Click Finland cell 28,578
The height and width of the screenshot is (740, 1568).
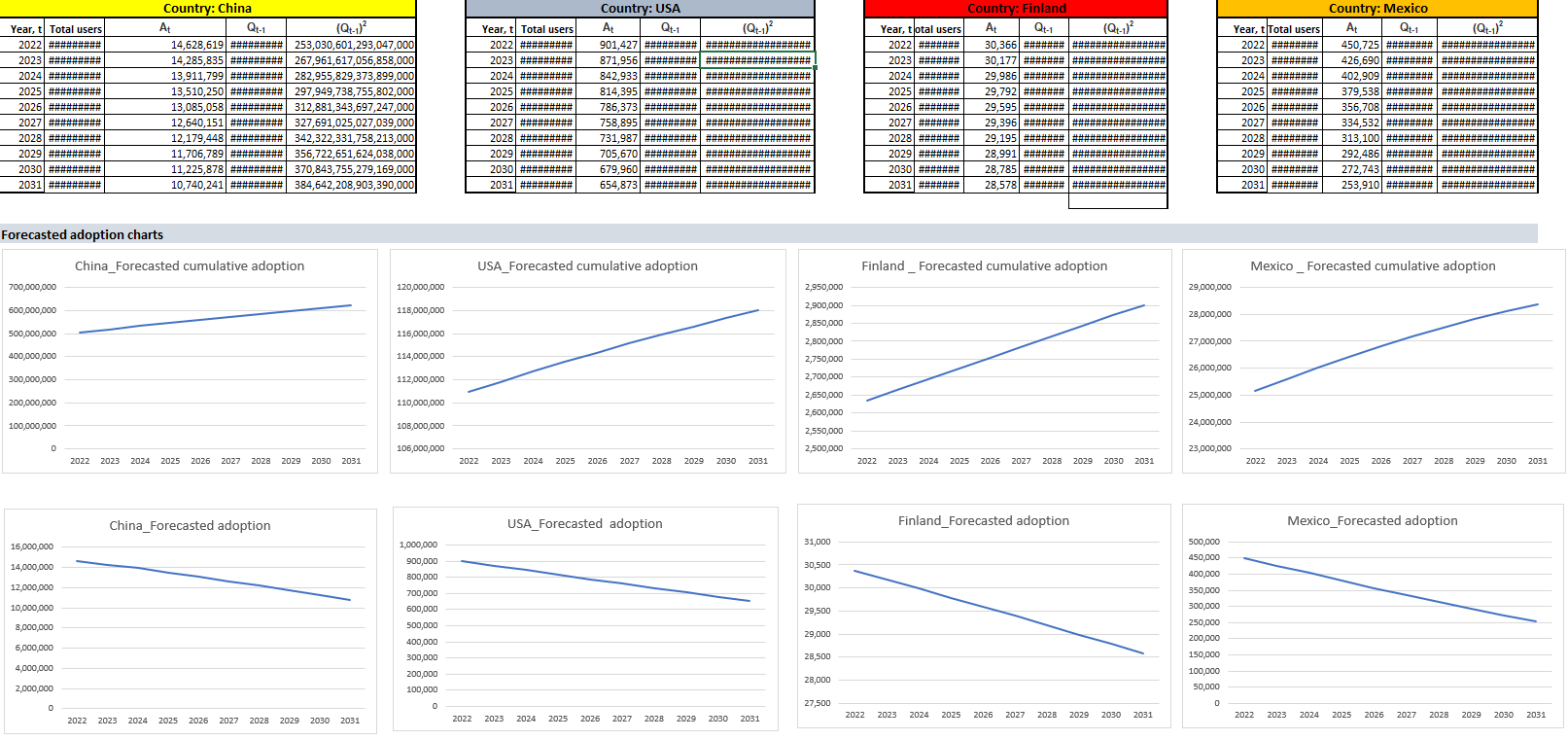coord(991,185)
